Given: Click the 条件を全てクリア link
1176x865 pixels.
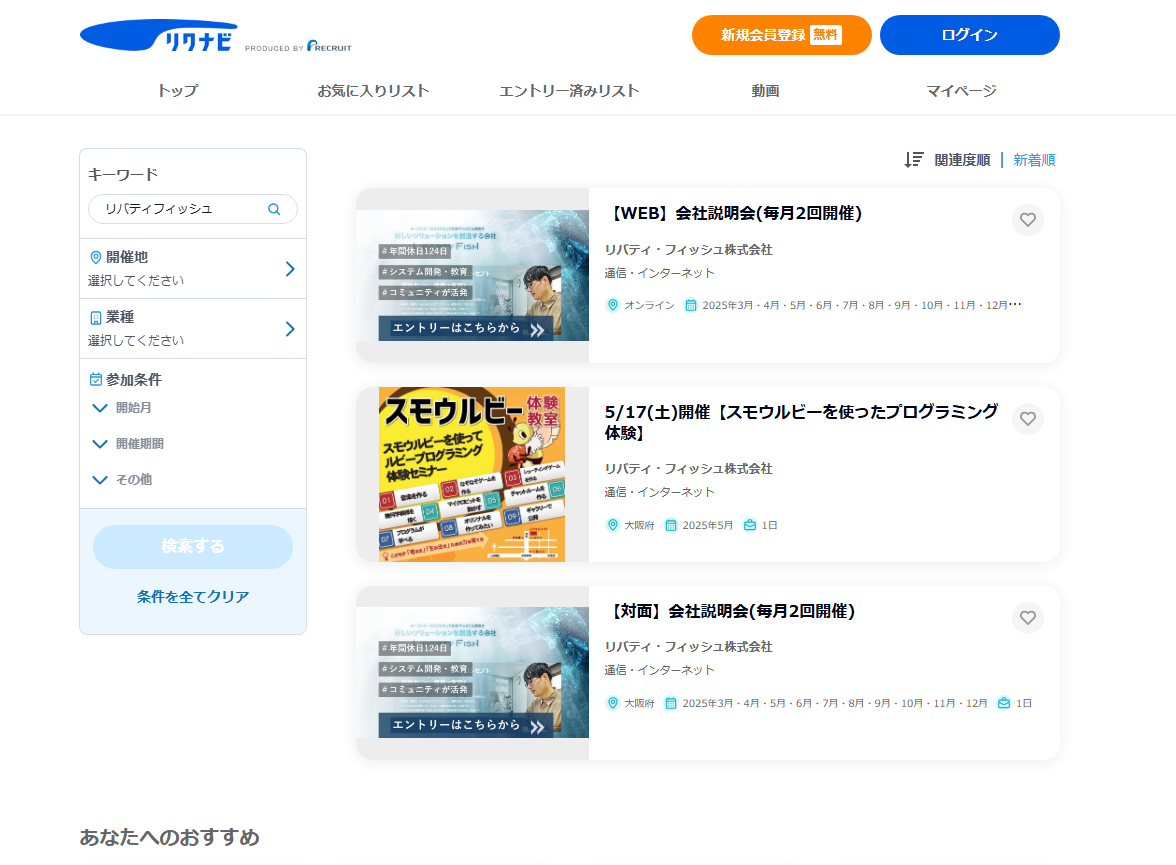Looking at the screenshot, I should coord(193,597).
